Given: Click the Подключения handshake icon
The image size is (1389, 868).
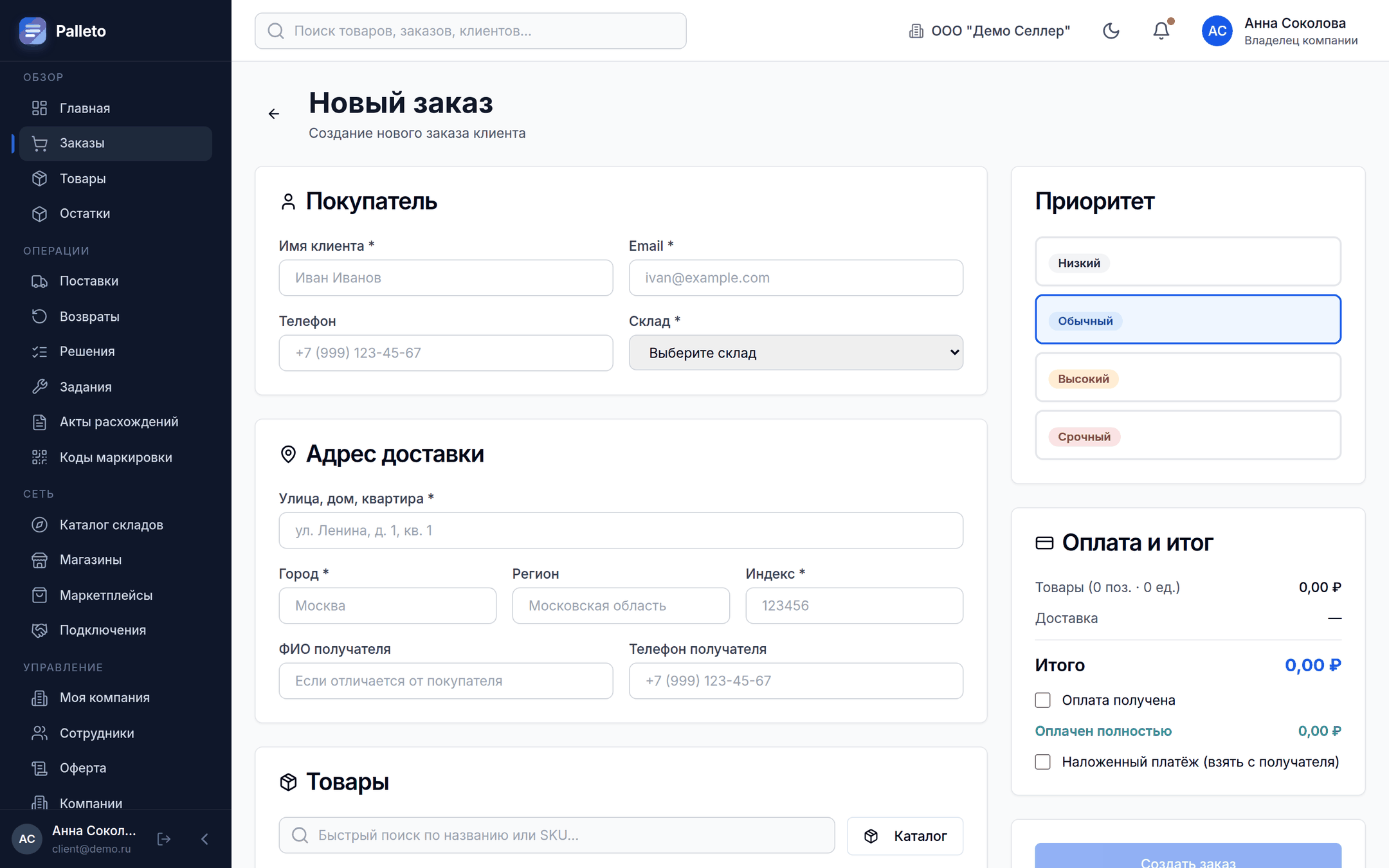Looking at the screenshot, I should 40,630.
